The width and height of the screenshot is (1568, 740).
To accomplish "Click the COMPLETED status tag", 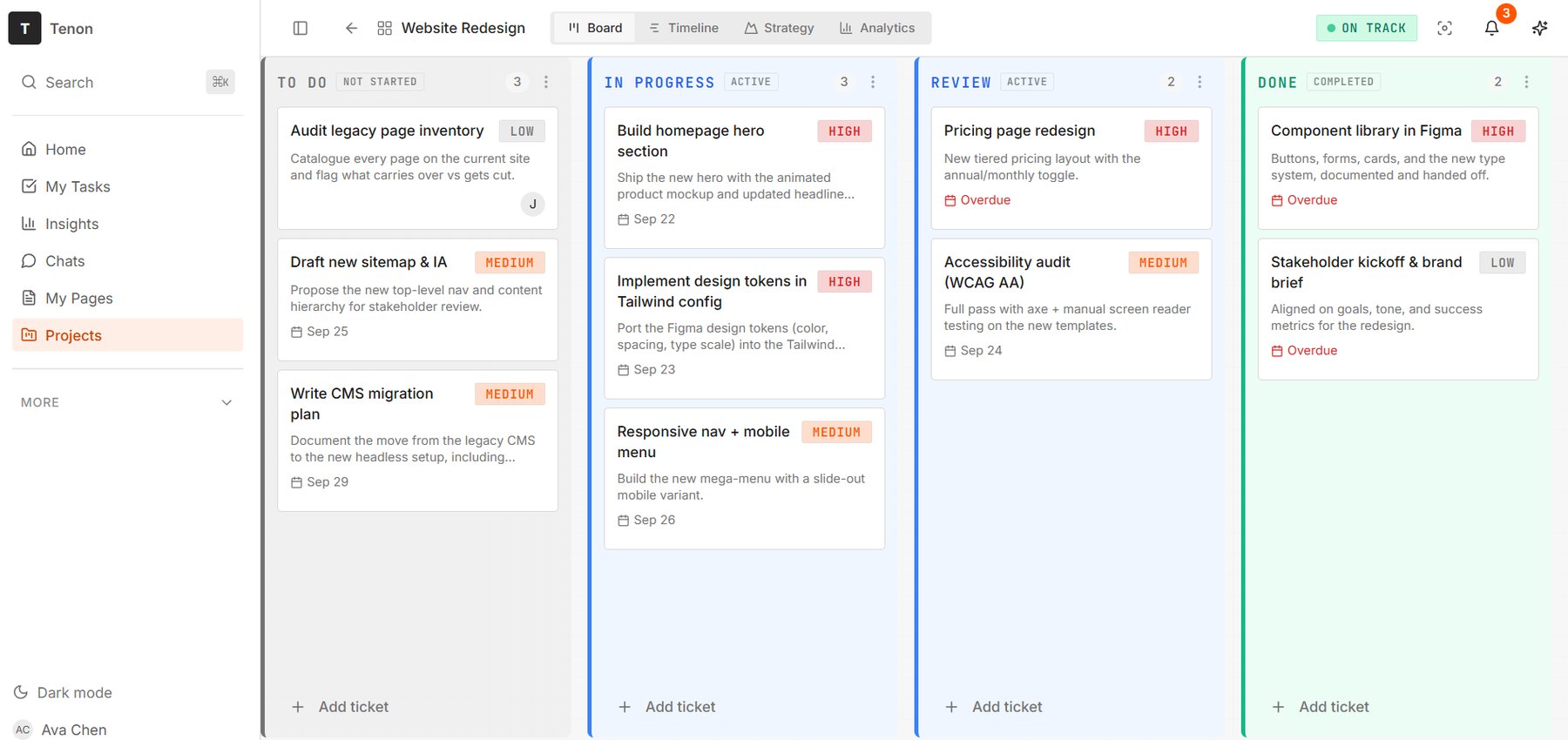I will (1343, 82).
